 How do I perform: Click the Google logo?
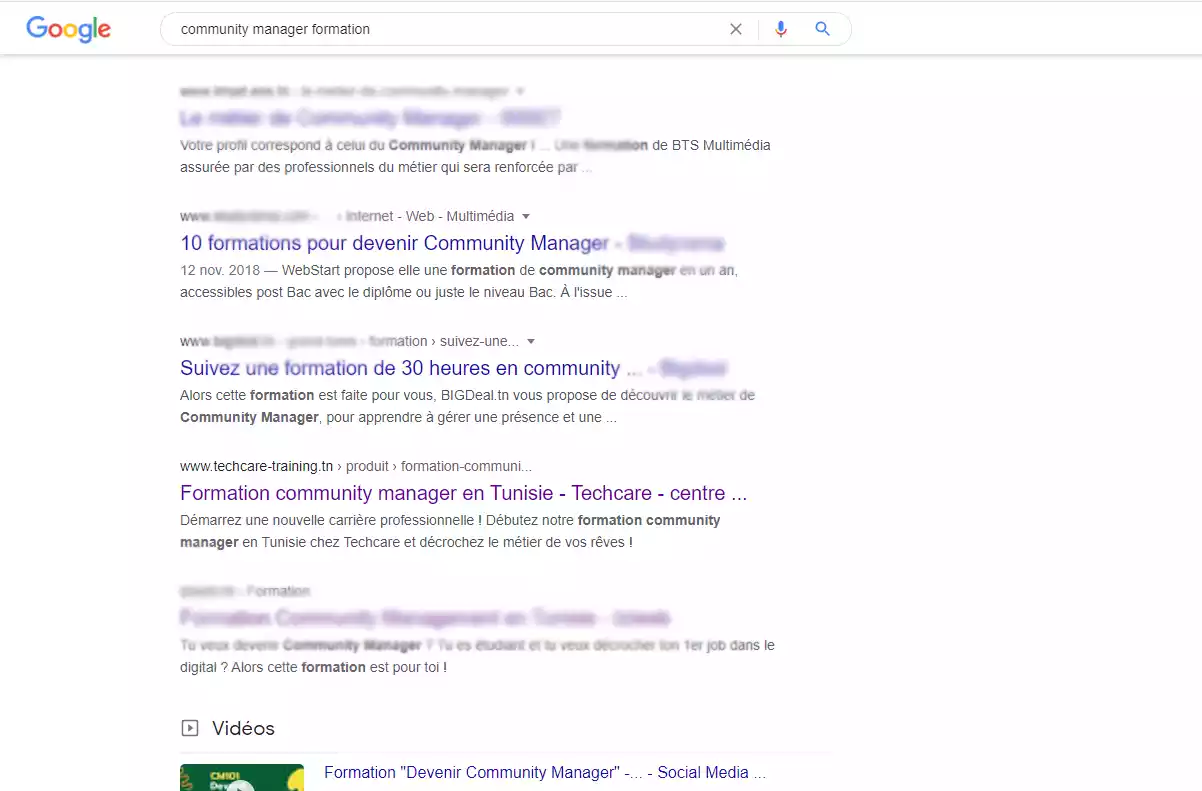[x=68, y=29]
